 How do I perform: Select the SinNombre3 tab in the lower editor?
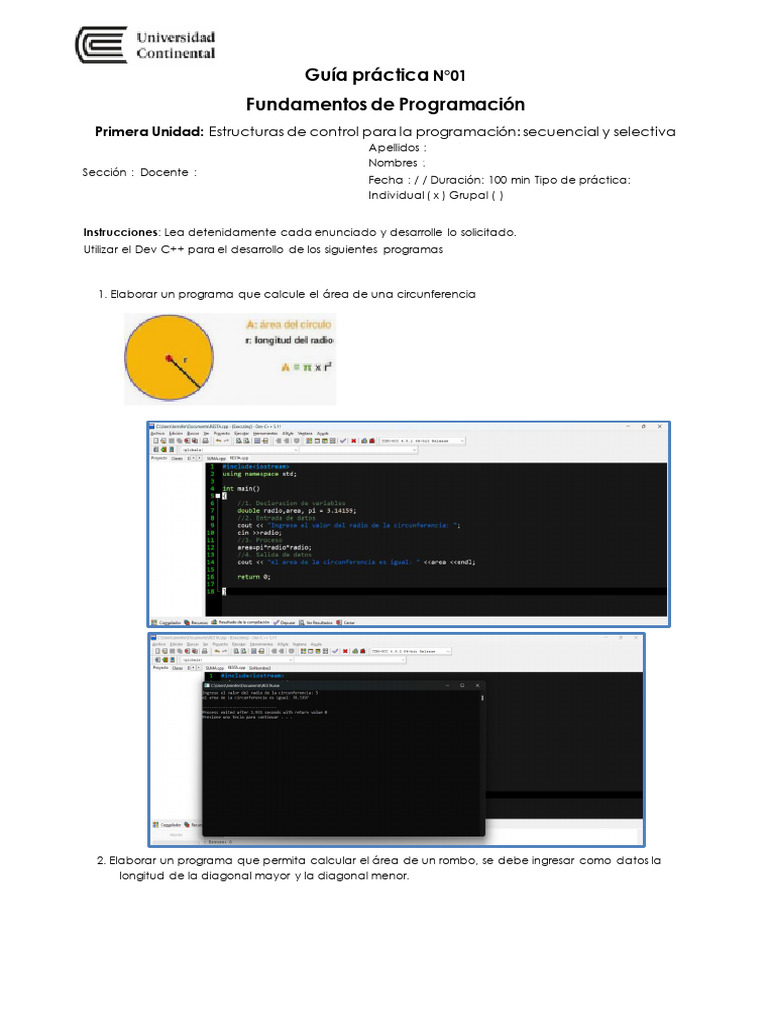(260, 668)
